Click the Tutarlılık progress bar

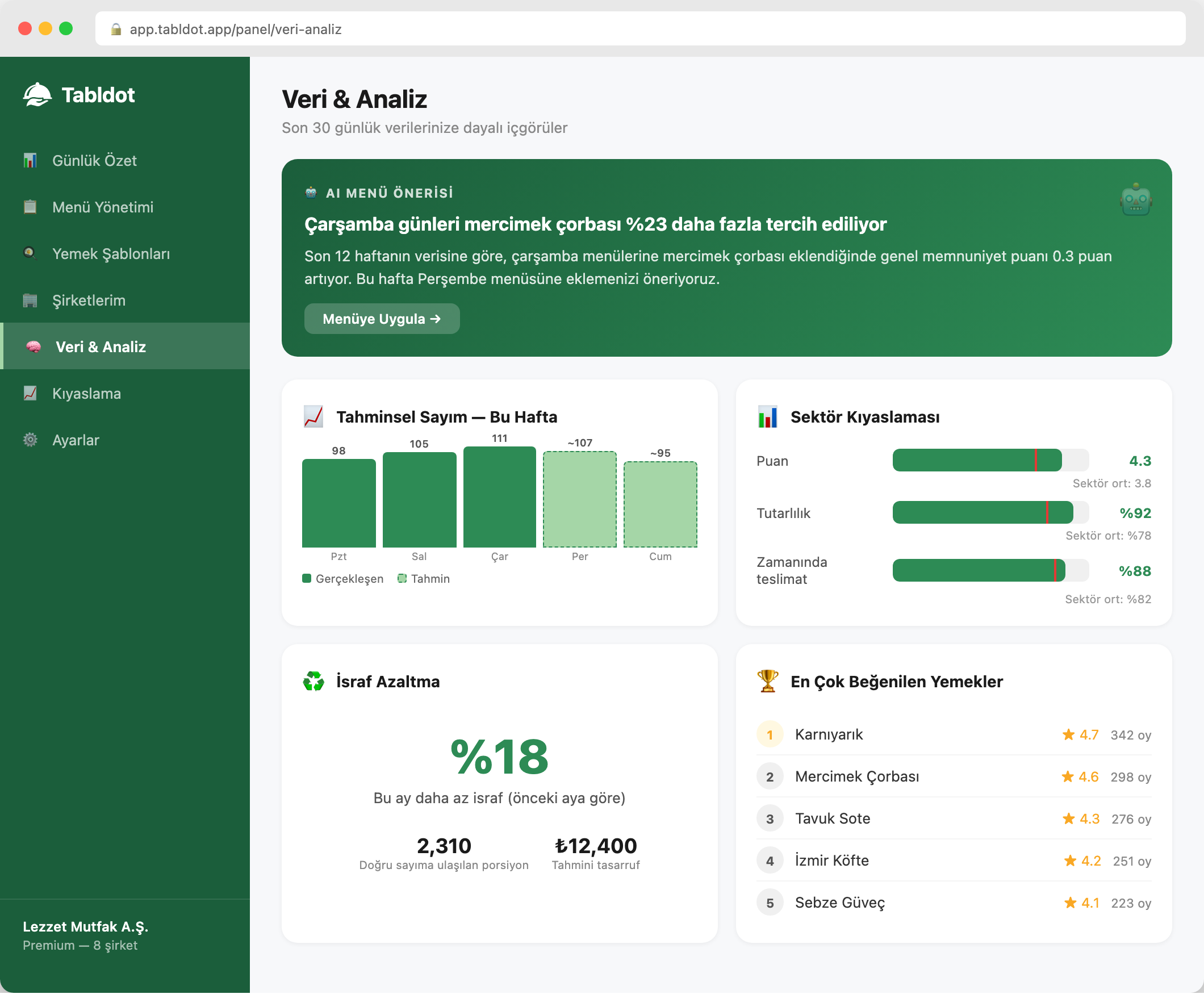coord(990,513)
